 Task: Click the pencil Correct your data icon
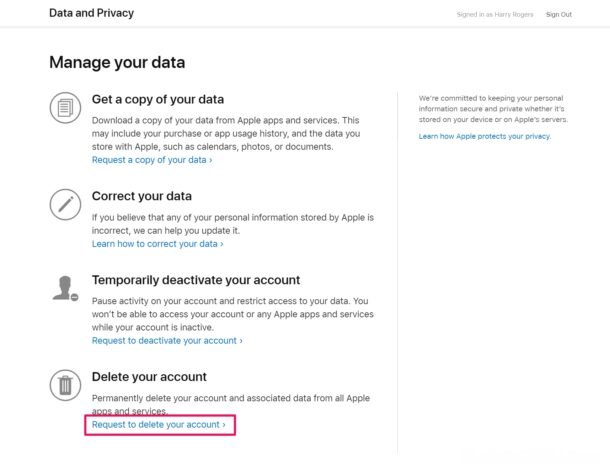point(65,205)
